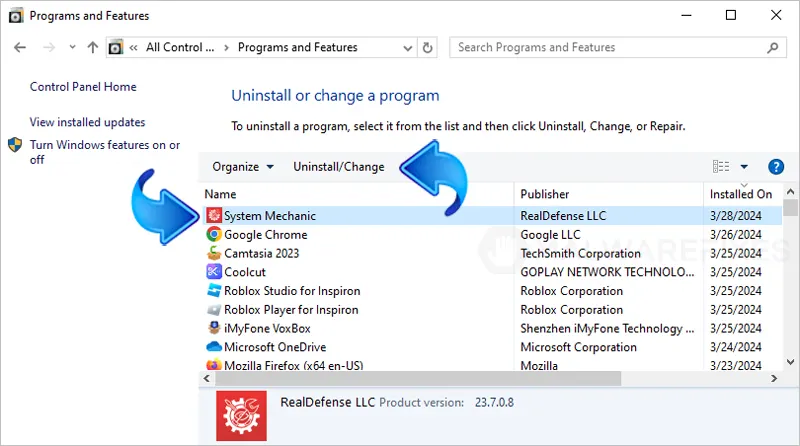Click the Roblox Studio for Inspiron icon

[214, 290]
